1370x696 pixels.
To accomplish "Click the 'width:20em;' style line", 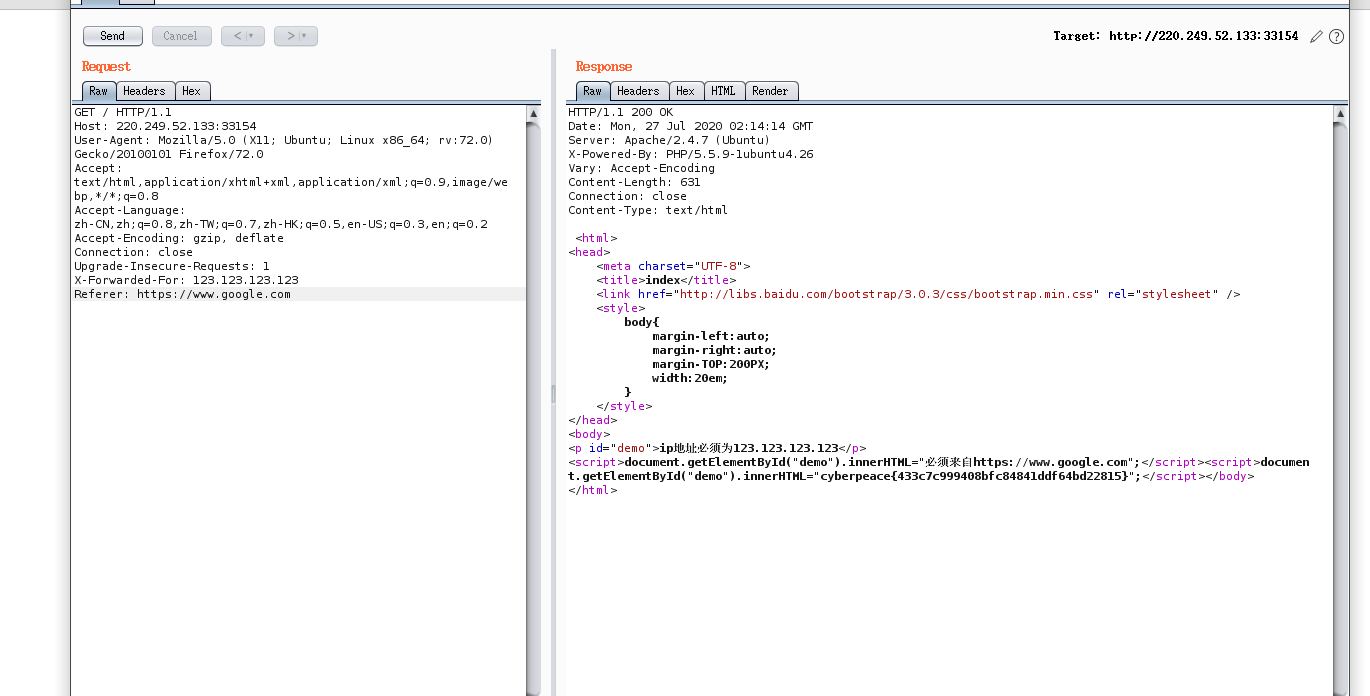I will pyautogui.click(x=690, y=378).
